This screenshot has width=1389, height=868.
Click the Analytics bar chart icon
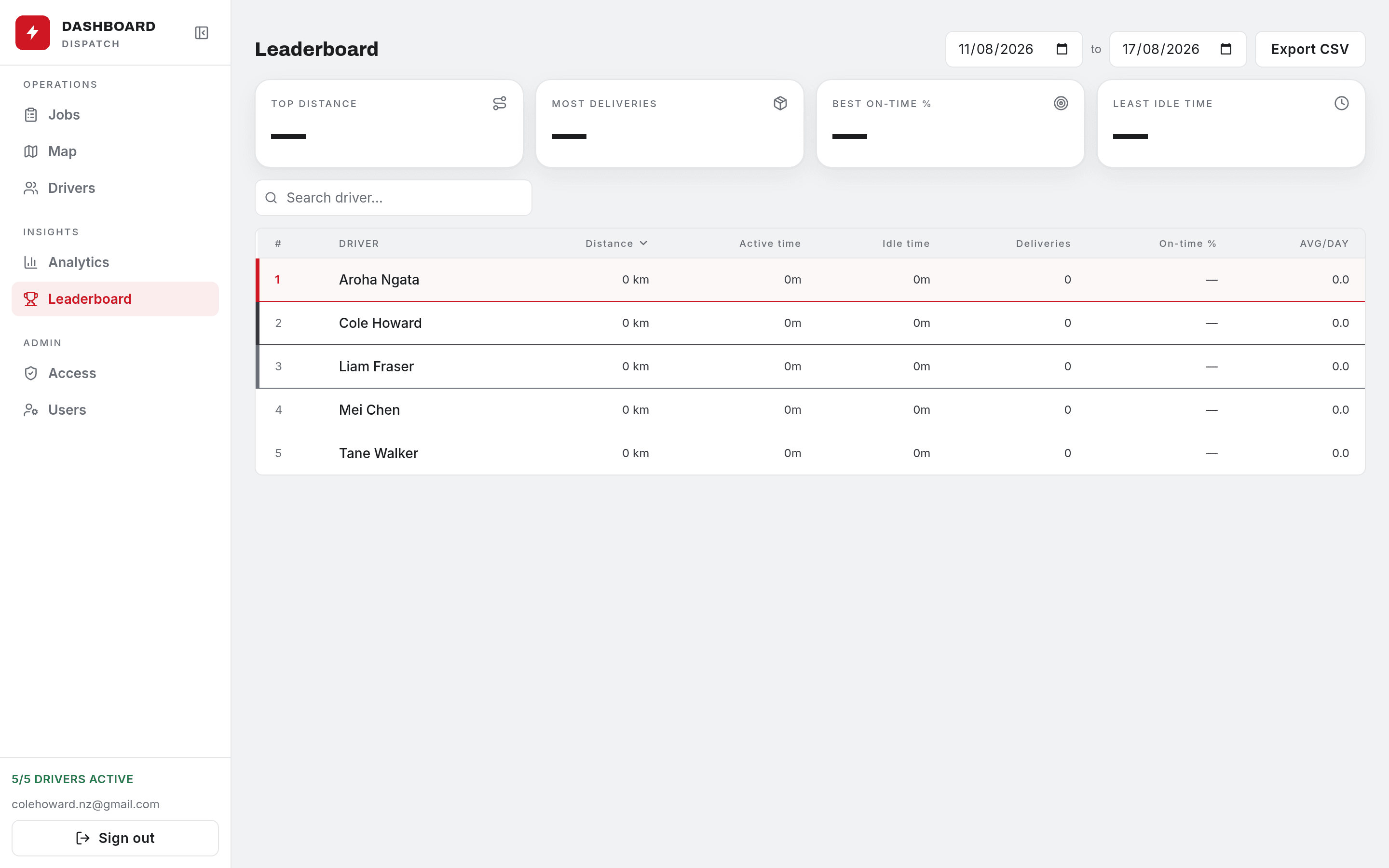coord(31,262)
